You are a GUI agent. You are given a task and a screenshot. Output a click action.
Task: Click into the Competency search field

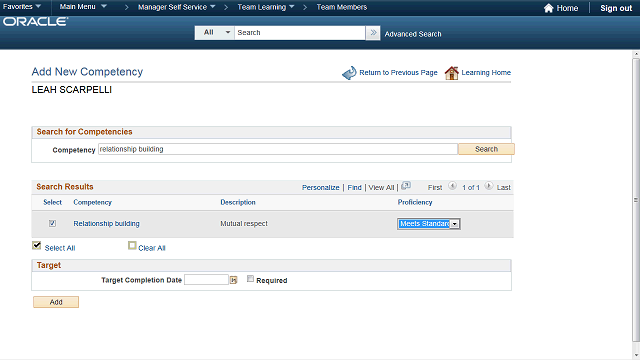point(278,149)
